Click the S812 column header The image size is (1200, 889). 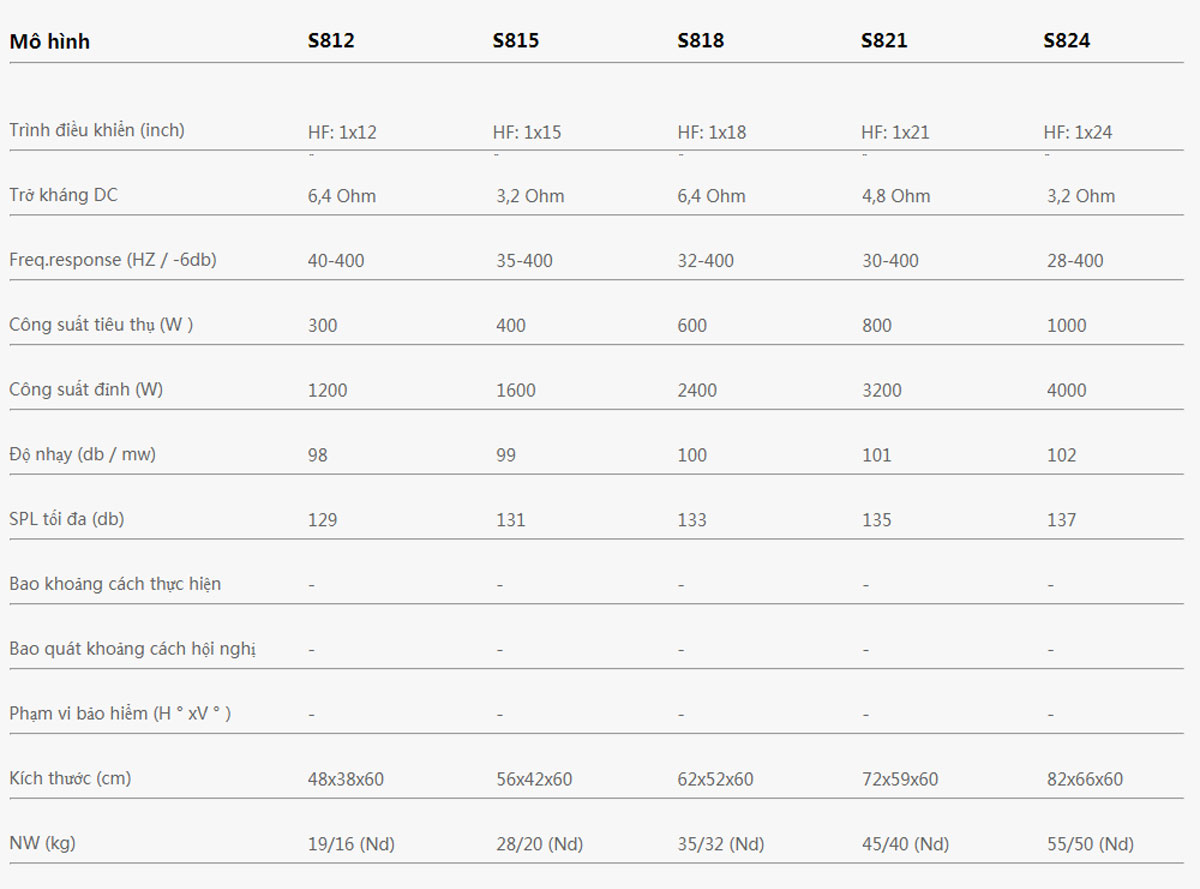(x=331, y=41)
